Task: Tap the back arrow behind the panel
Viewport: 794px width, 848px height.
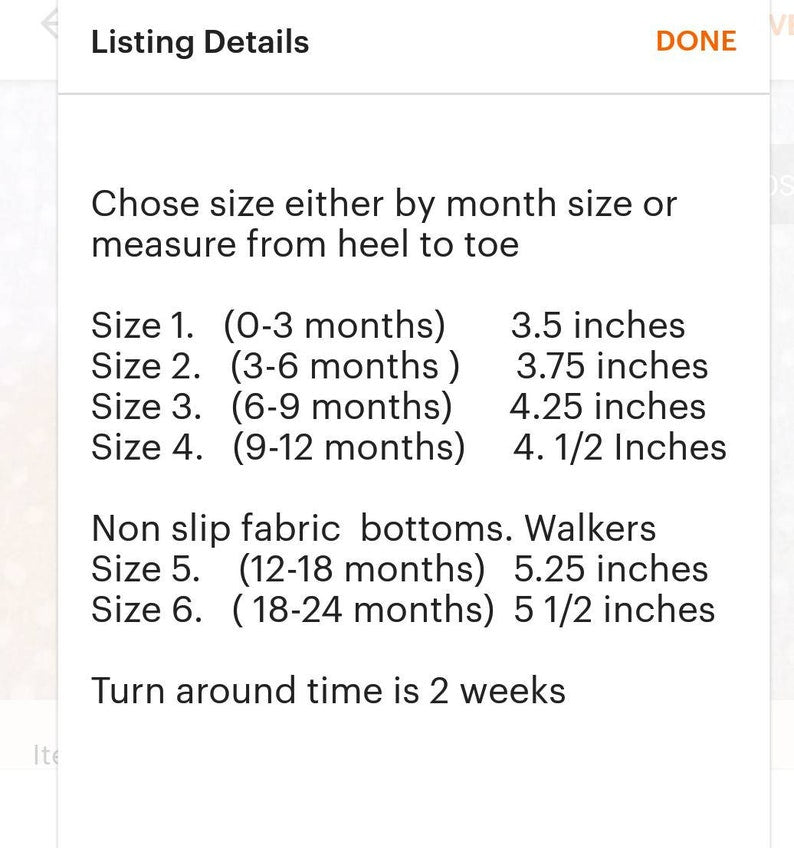Action: tap(50, 24)
